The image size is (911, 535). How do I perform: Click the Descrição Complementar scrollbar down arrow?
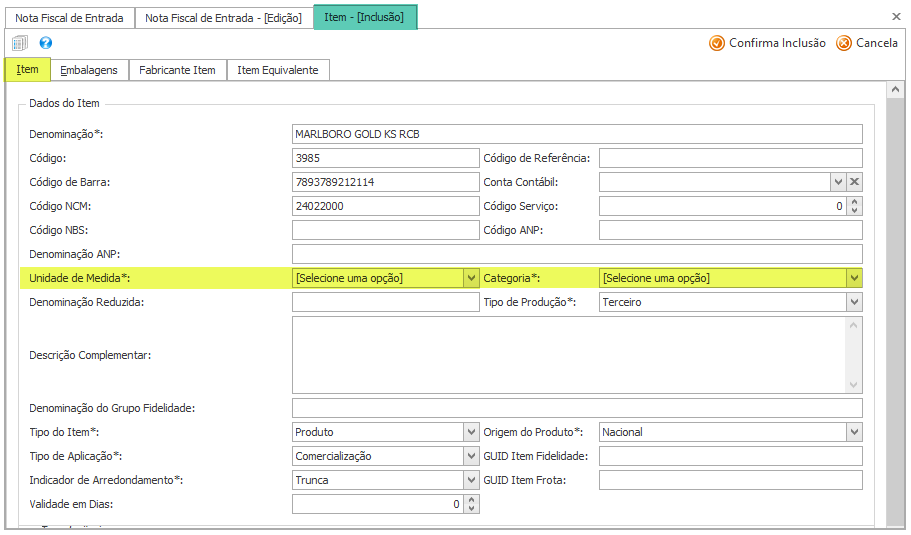pos(854,385)
